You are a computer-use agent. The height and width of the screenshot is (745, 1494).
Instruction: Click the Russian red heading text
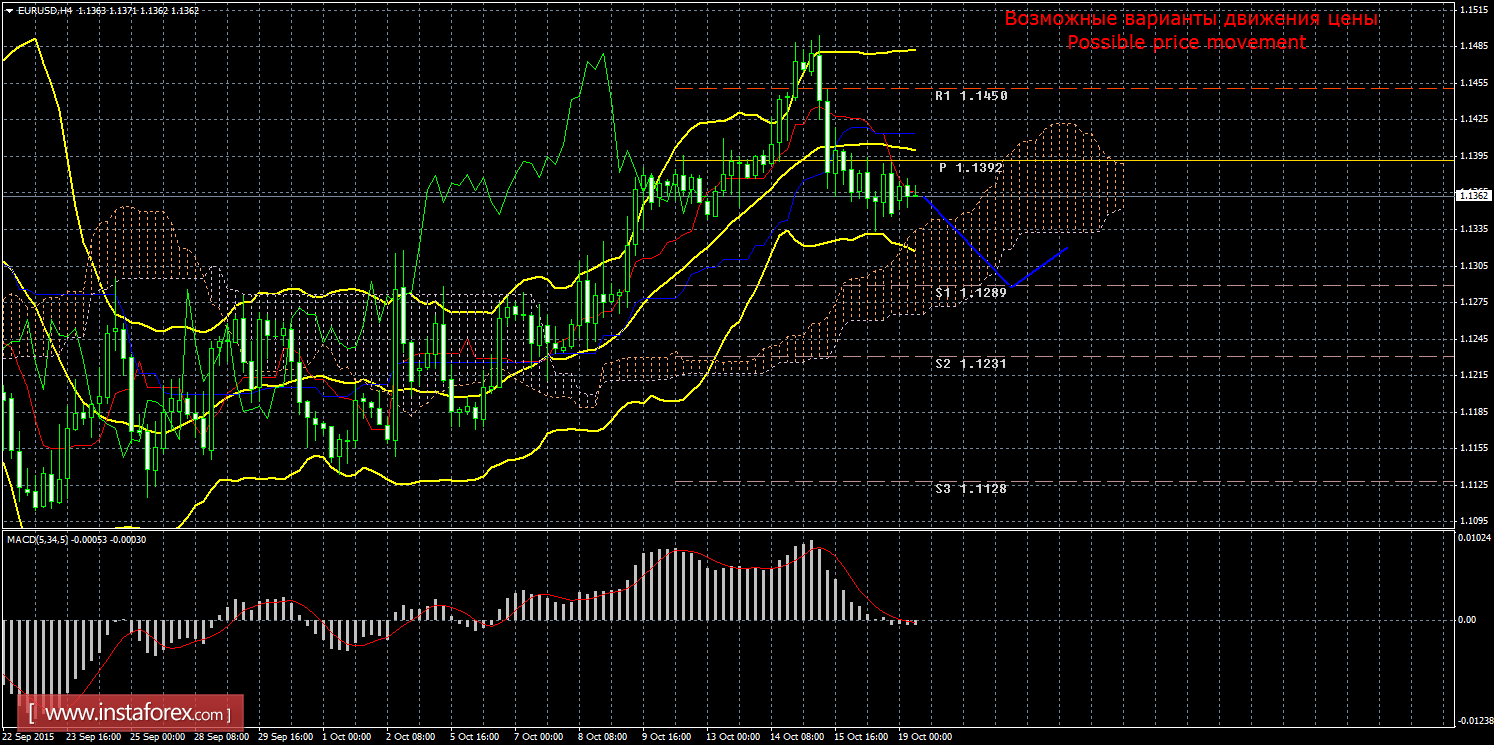tap(1191, 19)
